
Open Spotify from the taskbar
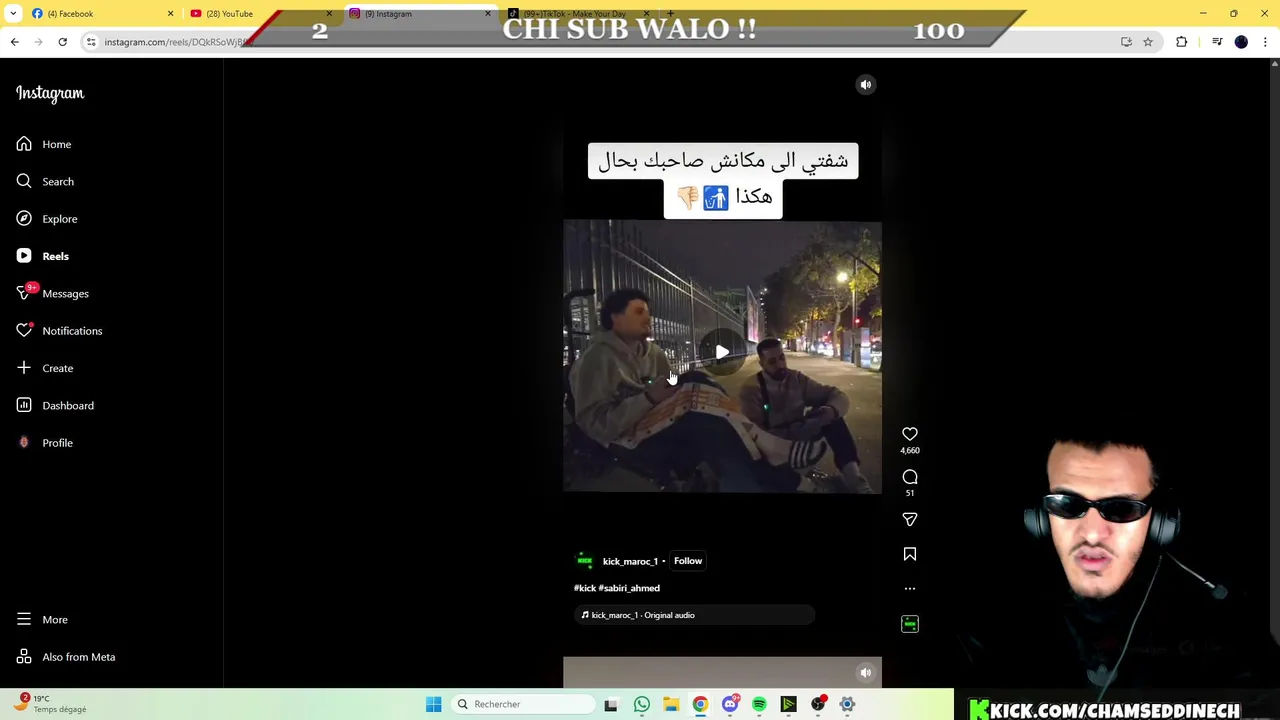759,704
